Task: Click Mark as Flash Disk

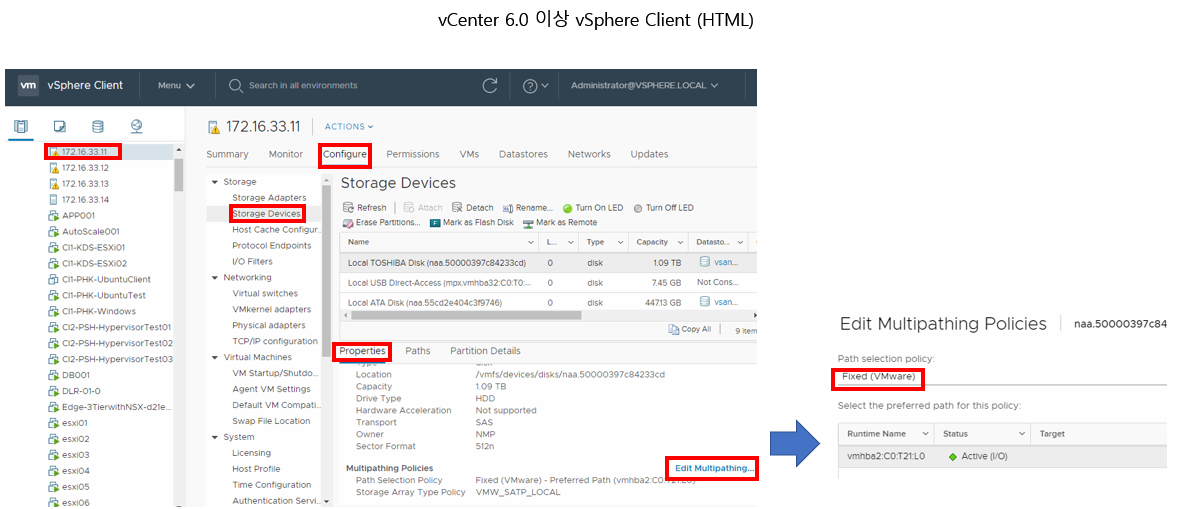Action: (472, 223)
